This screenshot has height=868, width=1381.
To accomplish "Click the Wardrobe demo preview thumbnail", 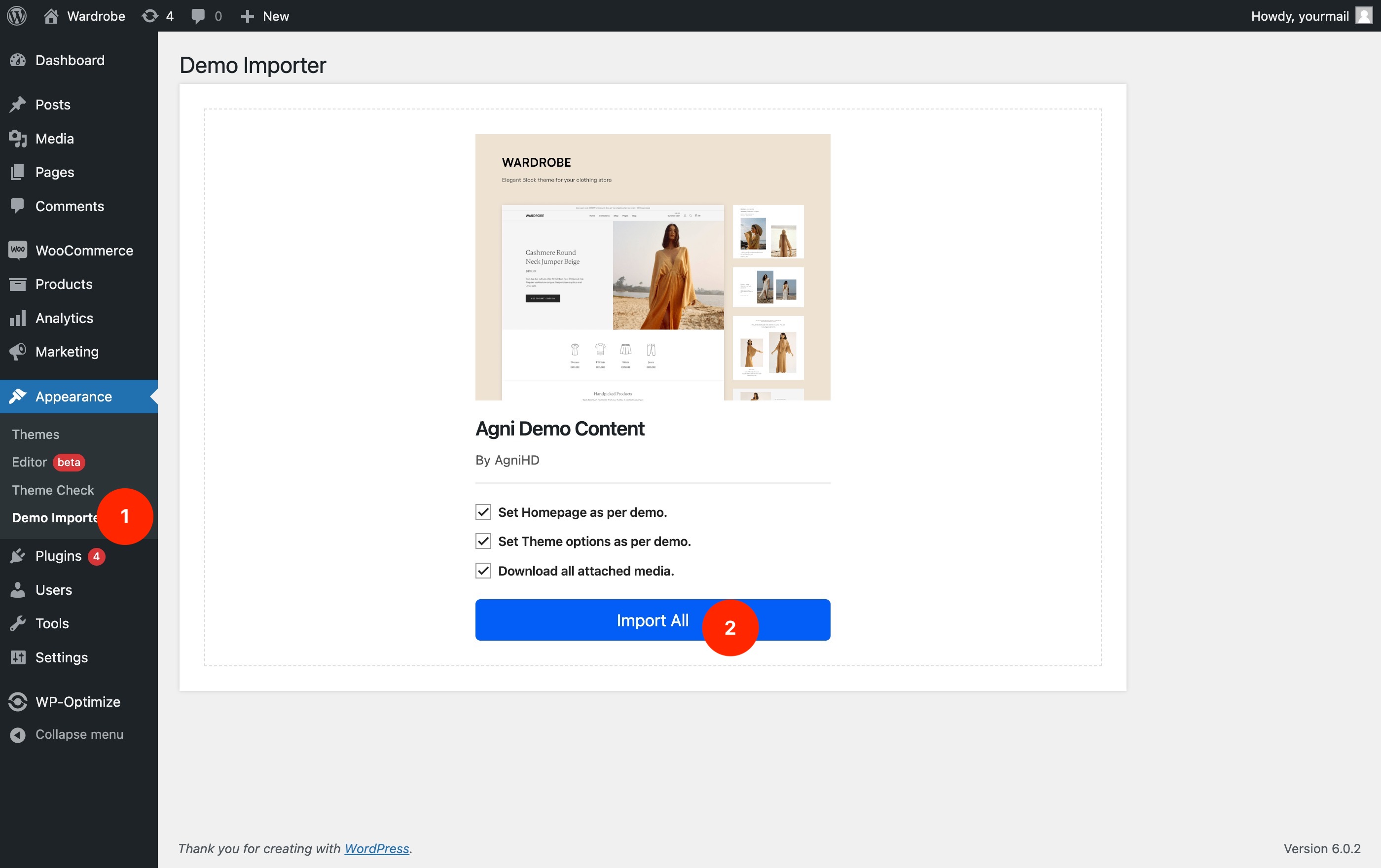I will click(x=653, y=267).
